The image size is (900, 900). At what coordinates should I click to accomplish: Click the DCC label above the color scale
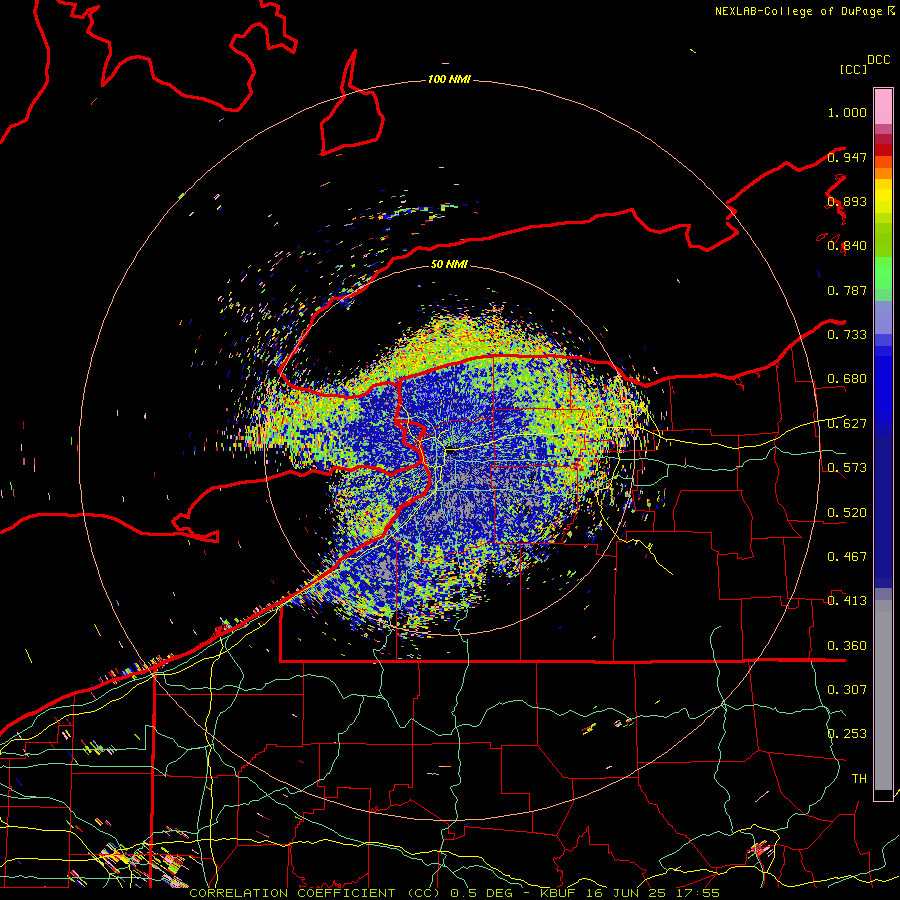coord(879,60)
